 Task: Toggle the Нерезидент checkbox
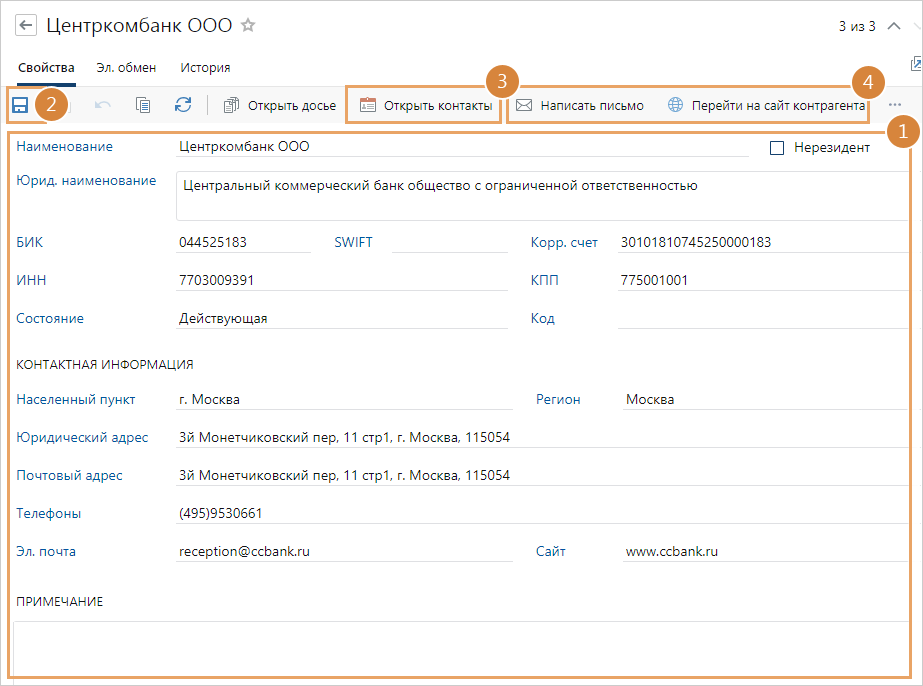click(x=777, y=148)
